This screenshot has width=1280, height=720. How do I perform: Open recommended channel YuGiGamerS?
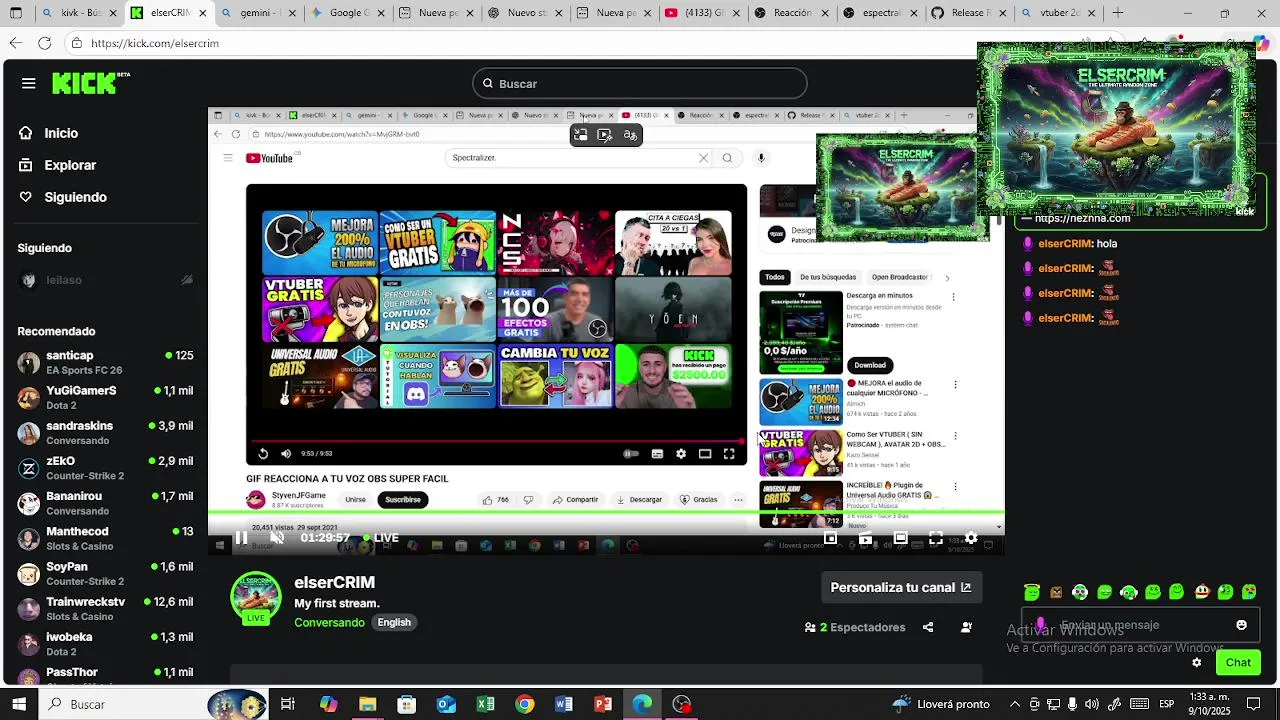(105, 397)
